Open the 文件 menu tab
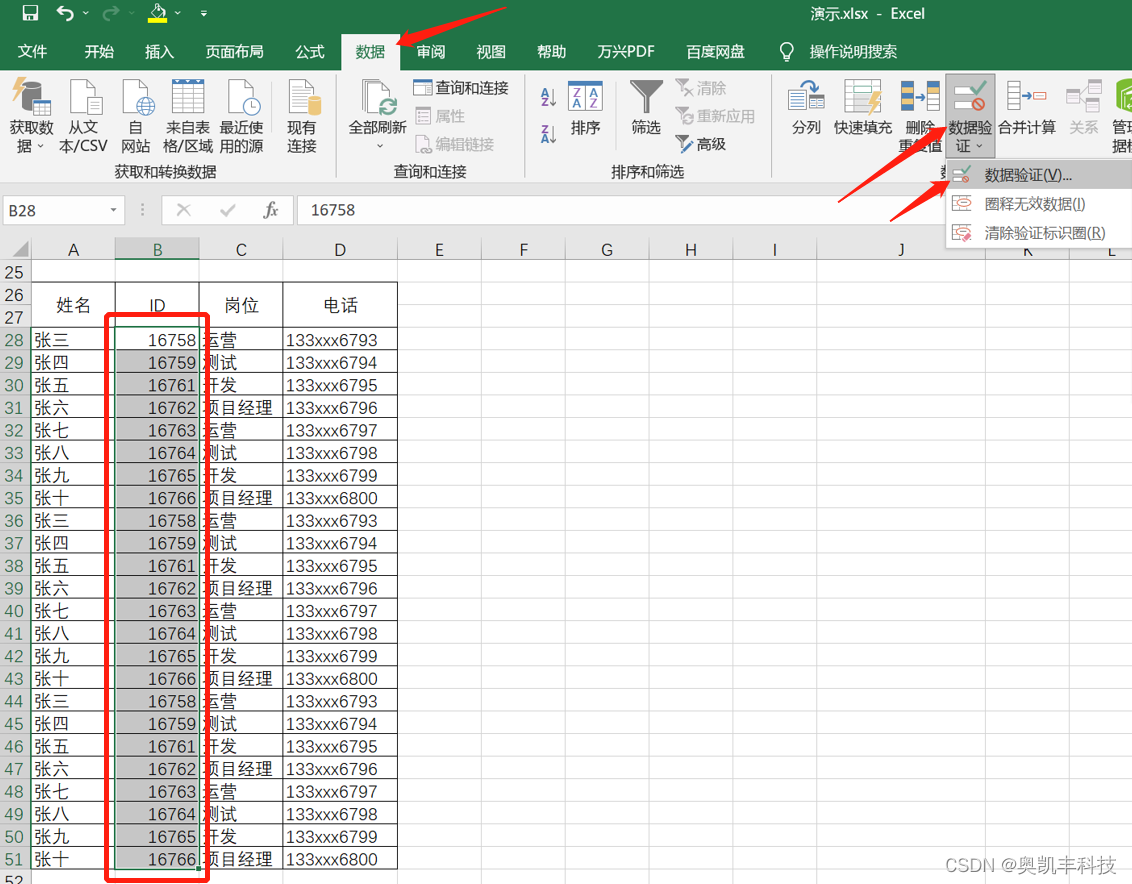Screen dimensions: 1132x884 coord(32,52)
